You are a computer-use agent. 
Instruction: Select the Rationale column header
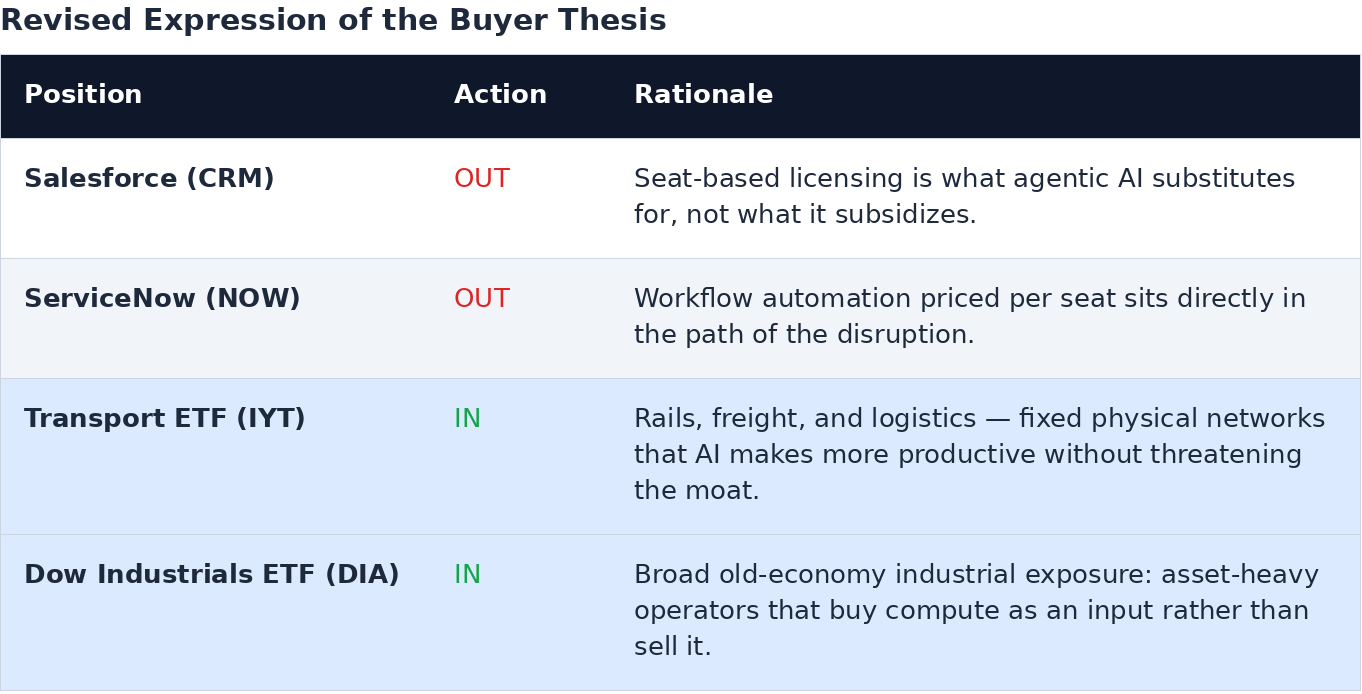click(x=703, y=96)
